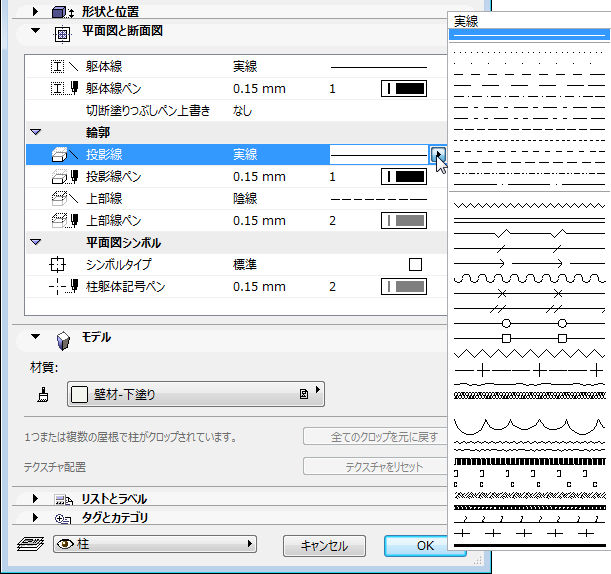Click the OK button
Viewport: 611px width, 574px height.
point(425,546)
